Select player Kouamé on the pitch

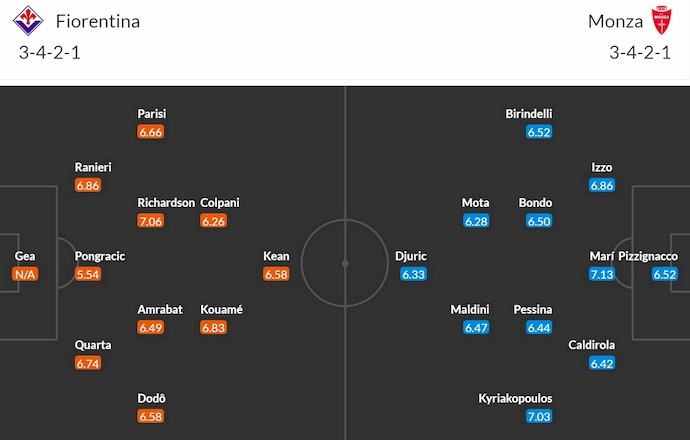(221, 309)
